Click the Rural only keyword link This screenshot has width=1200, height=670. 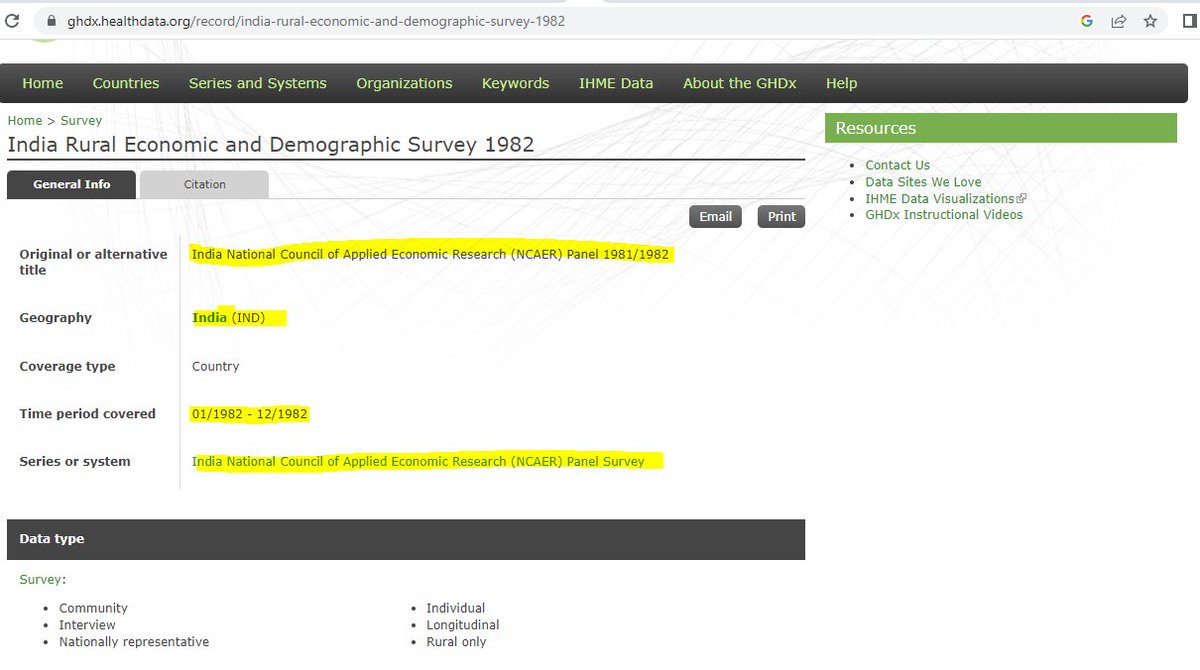pos(456,642)
